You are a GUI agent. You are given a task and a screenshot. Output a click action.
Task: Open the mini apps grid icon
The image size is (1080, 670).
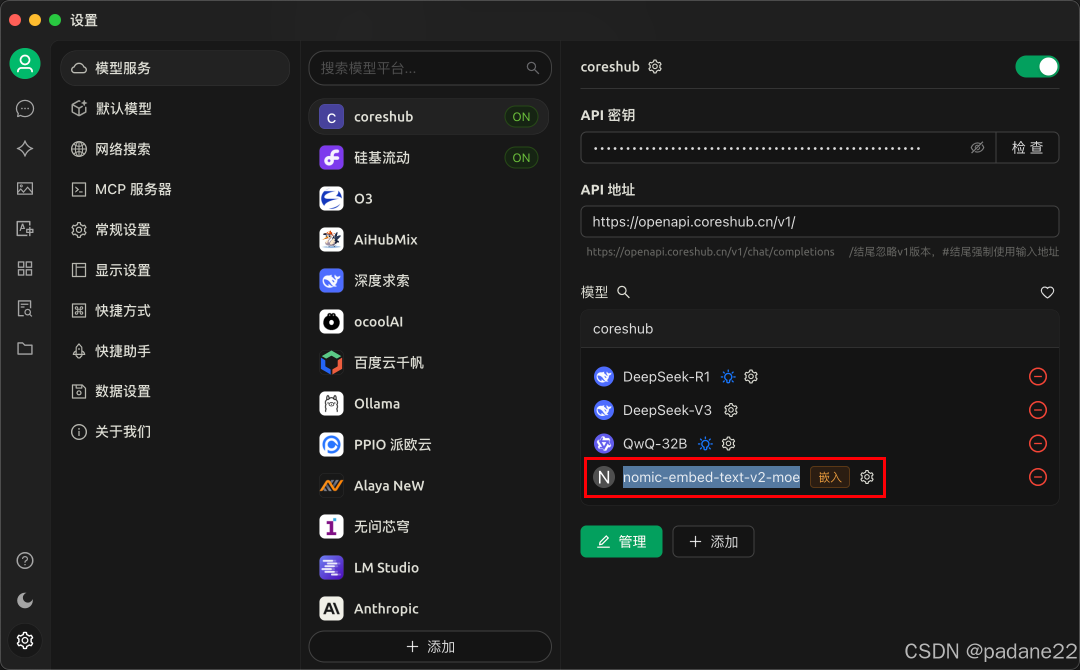[x=25, y=269]
